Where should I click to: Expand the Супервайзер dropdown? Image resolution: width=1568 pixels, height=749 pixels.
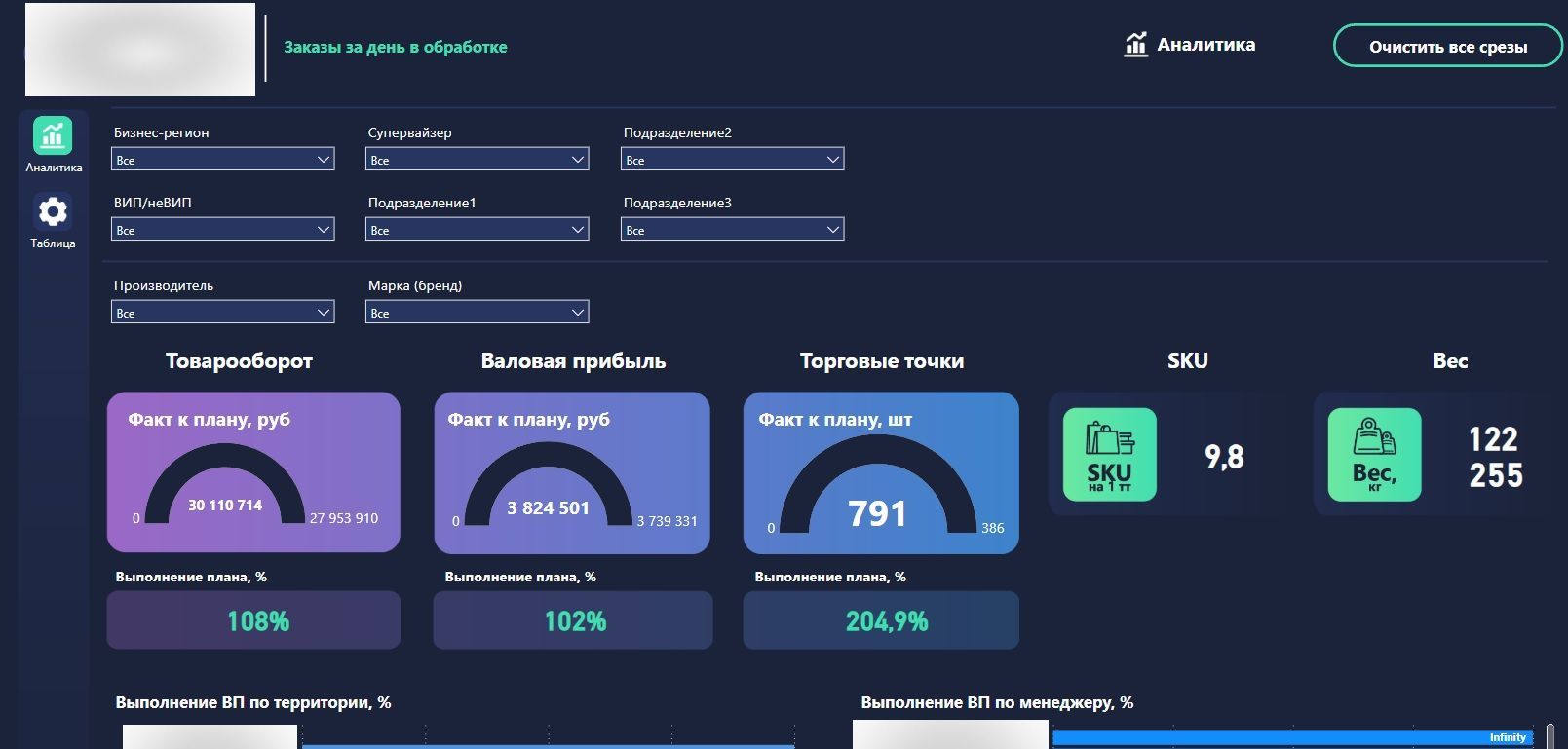pos(478,160)
